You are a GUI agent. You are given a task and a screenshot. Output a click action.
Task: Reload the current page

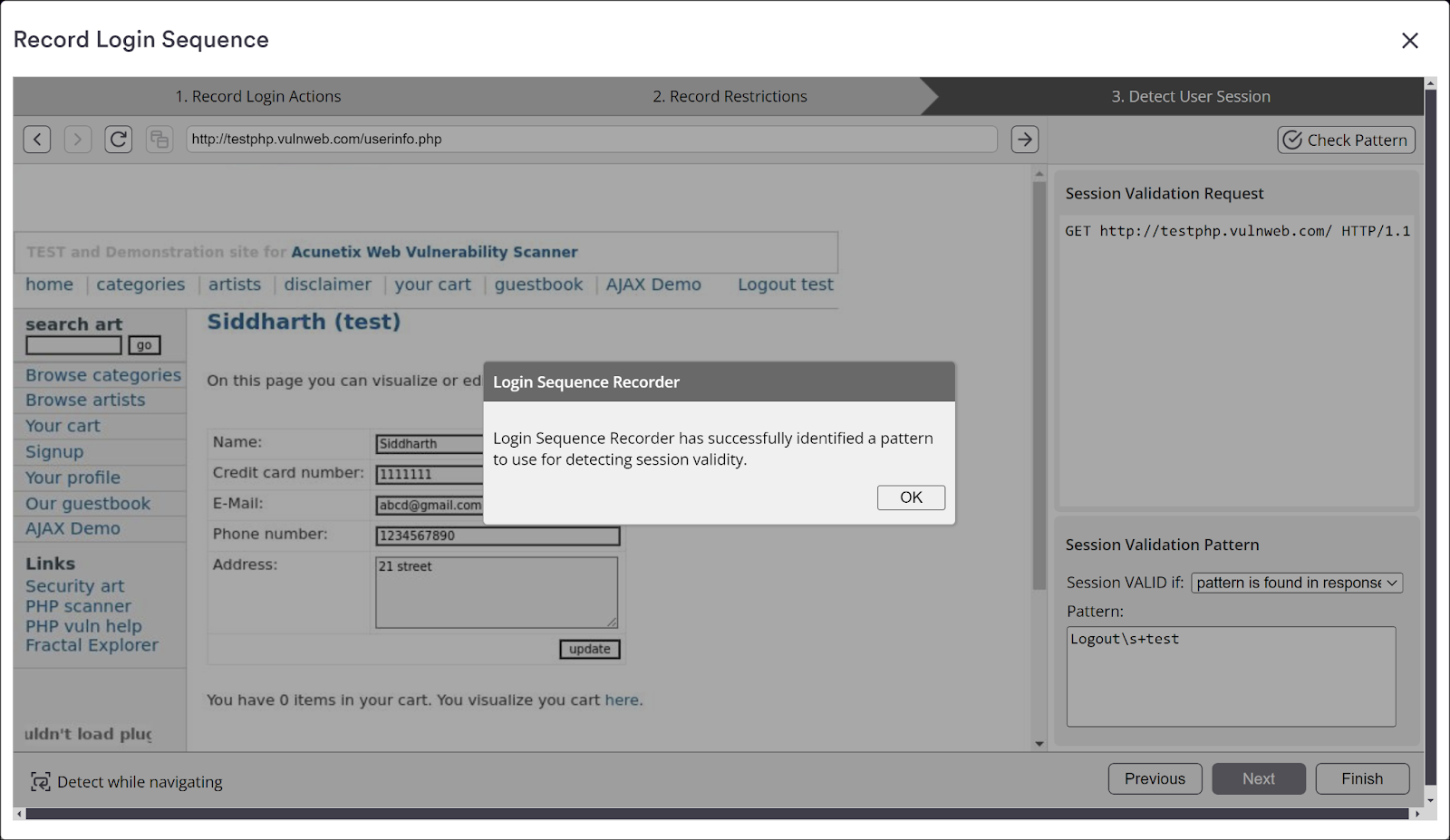point(118,139)
